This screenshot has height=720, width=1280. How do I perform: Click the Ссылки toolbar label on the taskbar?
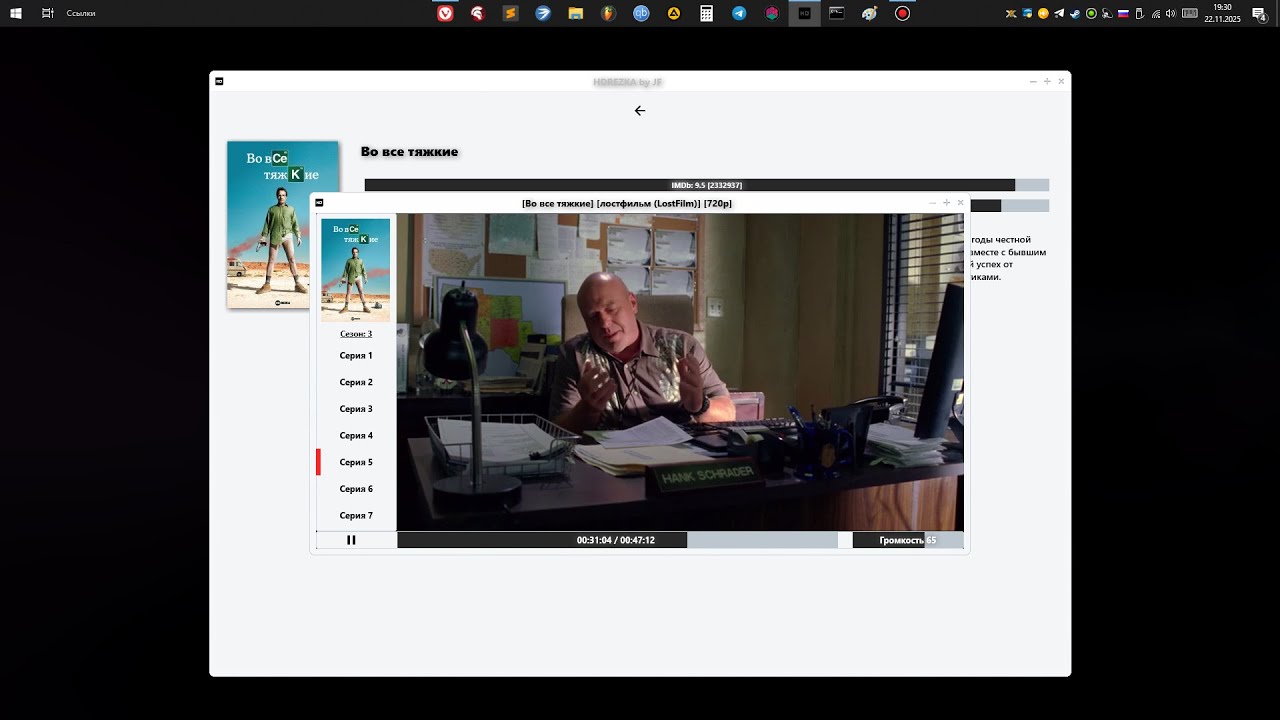(81, 14)
